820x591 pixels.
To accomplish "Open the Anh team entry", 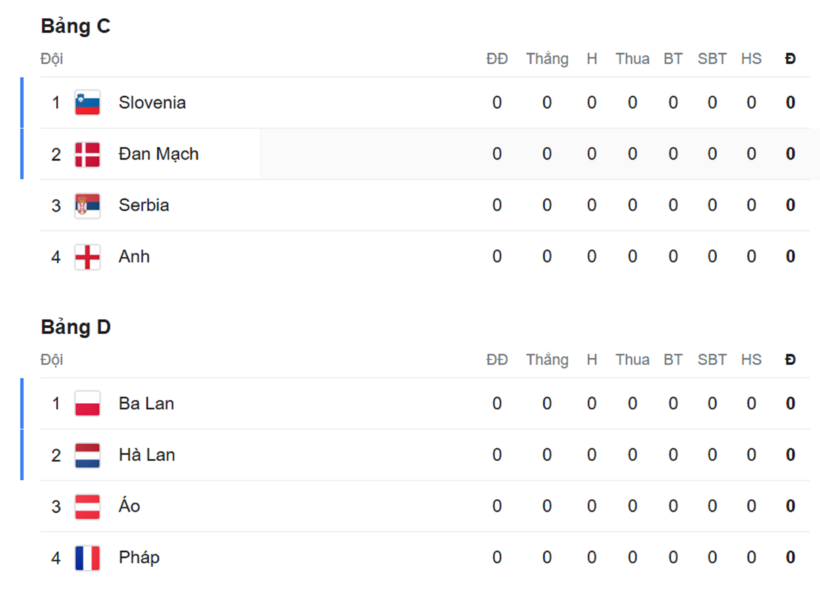I will point(134,257).
